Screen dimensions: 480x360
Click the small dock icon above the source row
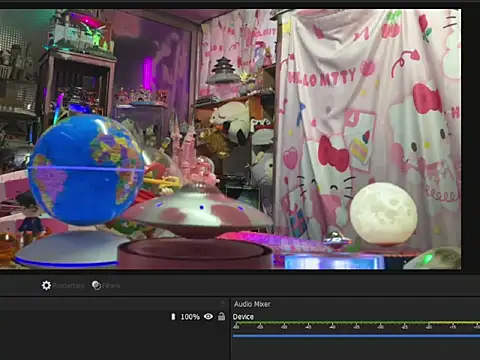pyautogui.click(x=222, y=303)
